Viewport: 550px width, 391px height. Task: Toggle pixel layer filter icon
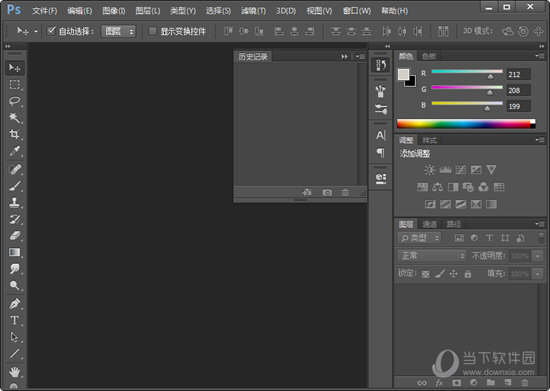(x=459, y=238)
